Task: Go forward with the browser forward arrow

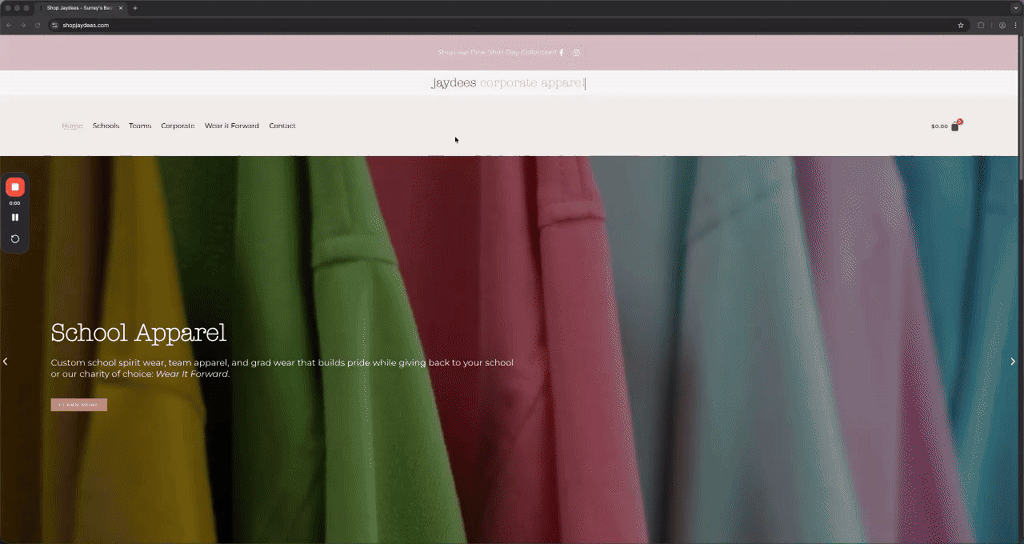Action: pyautogui.click(x=23, y=25)
